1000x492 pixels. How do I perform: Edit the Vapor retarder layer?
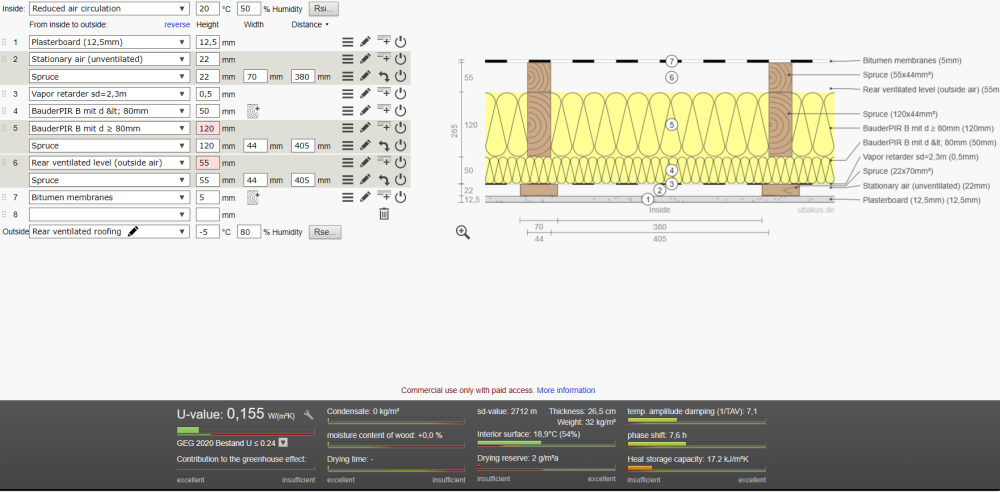point(365,94)
